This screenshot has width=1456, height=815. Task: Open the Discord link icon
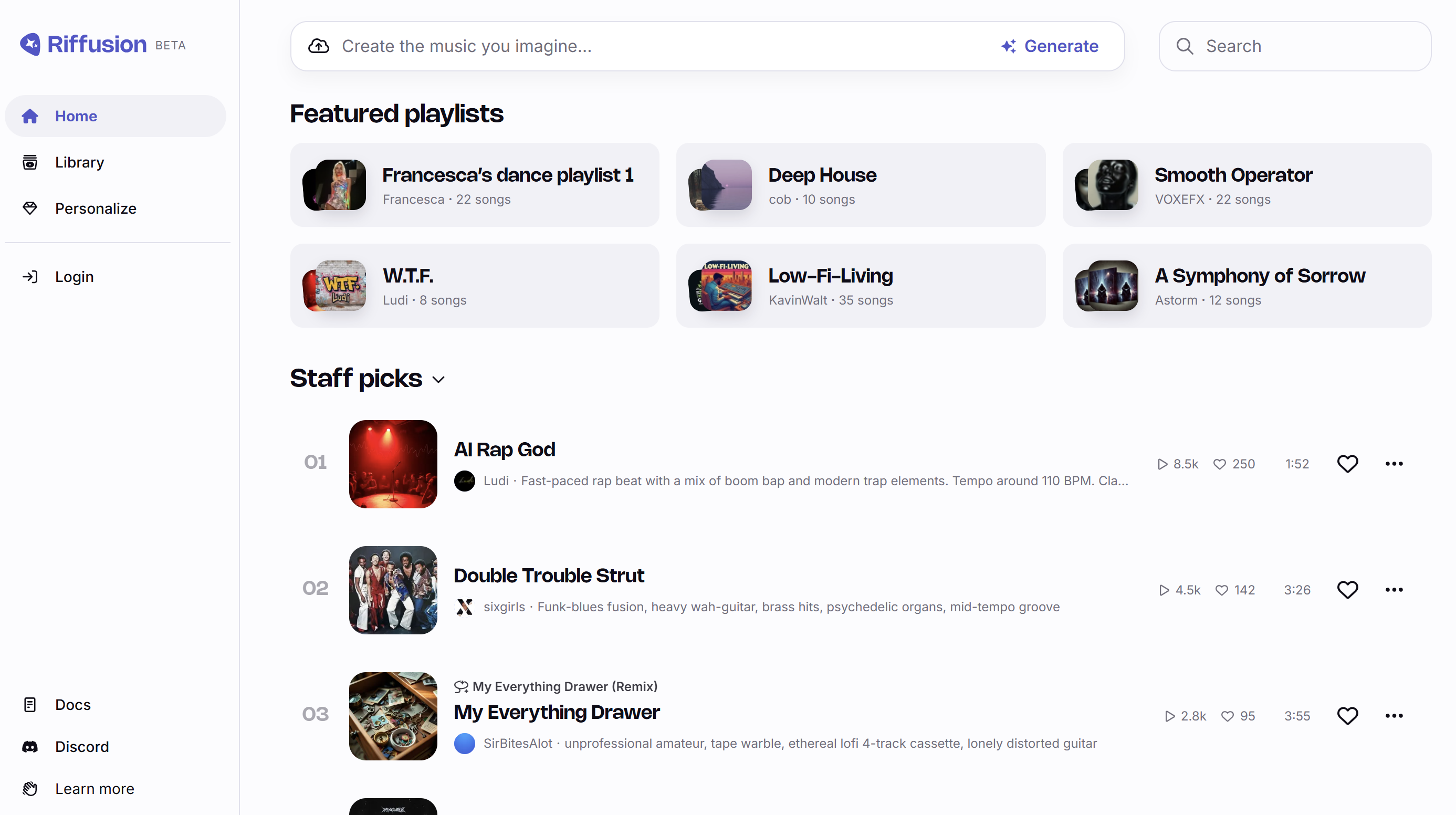point(30,747)
